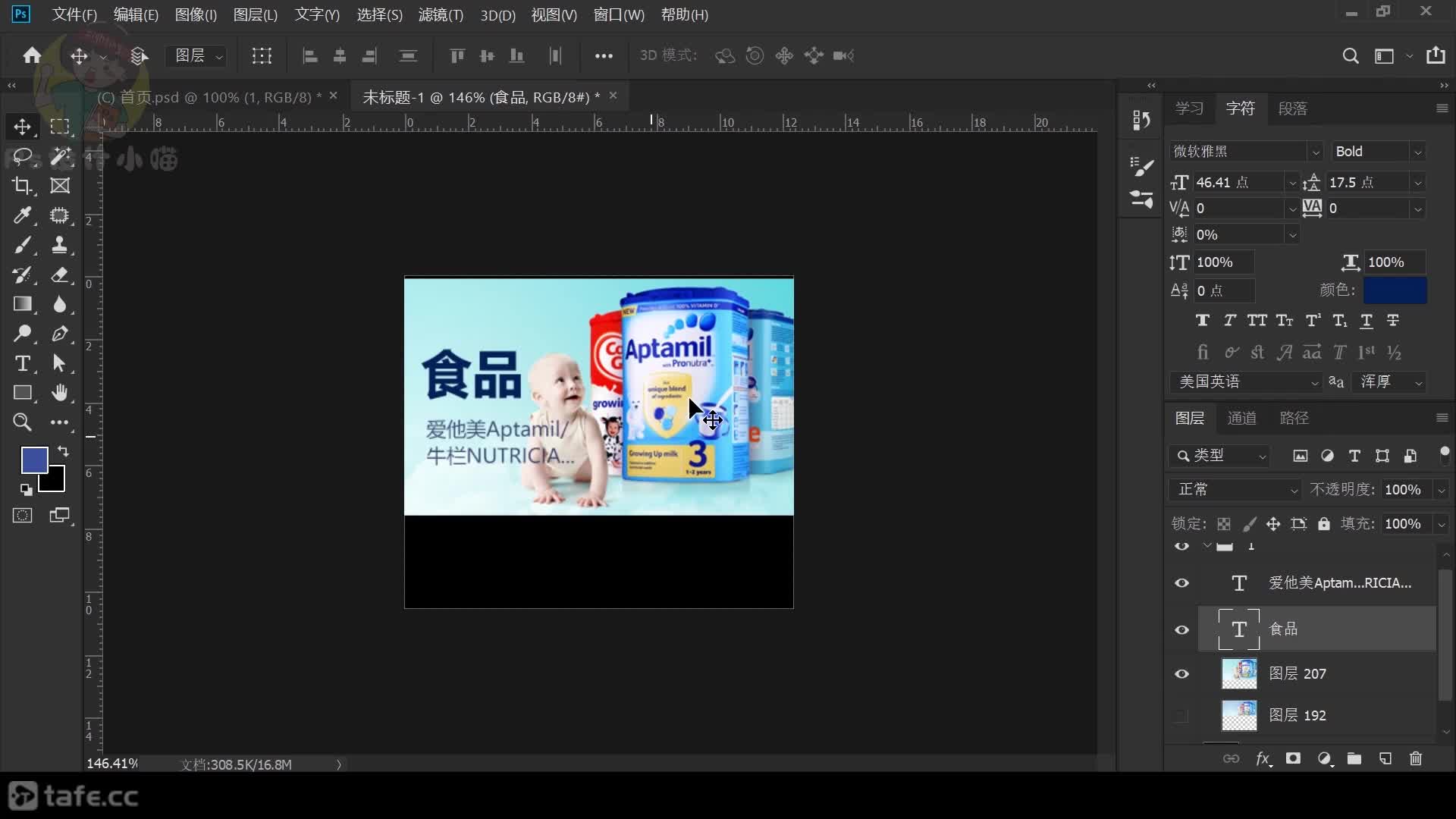Switch to the 路径 tab
Viewport: 1456px width, 819px height.
[1294, 418]
